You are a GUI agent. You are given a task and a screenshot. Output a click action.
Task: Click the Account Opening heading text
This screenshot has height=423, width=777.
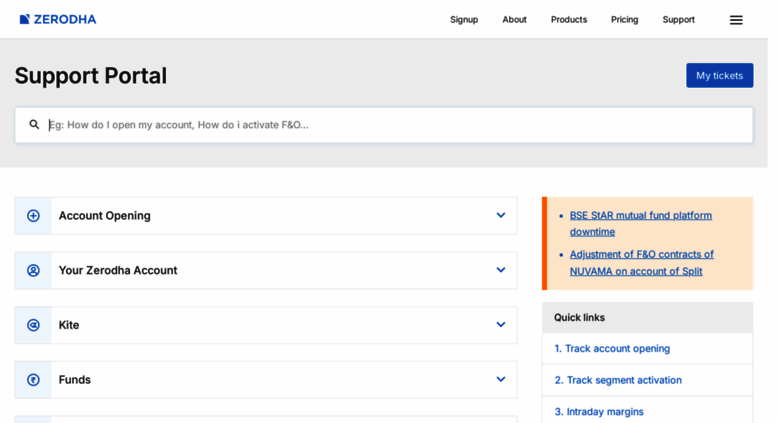pyautogui.click(x=105, y=216)
